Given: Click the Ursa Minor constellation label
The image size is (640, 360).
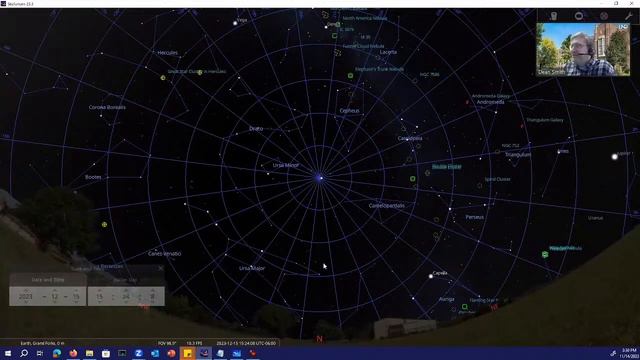Looking at the screenshot, I should [x=286, y=165].
